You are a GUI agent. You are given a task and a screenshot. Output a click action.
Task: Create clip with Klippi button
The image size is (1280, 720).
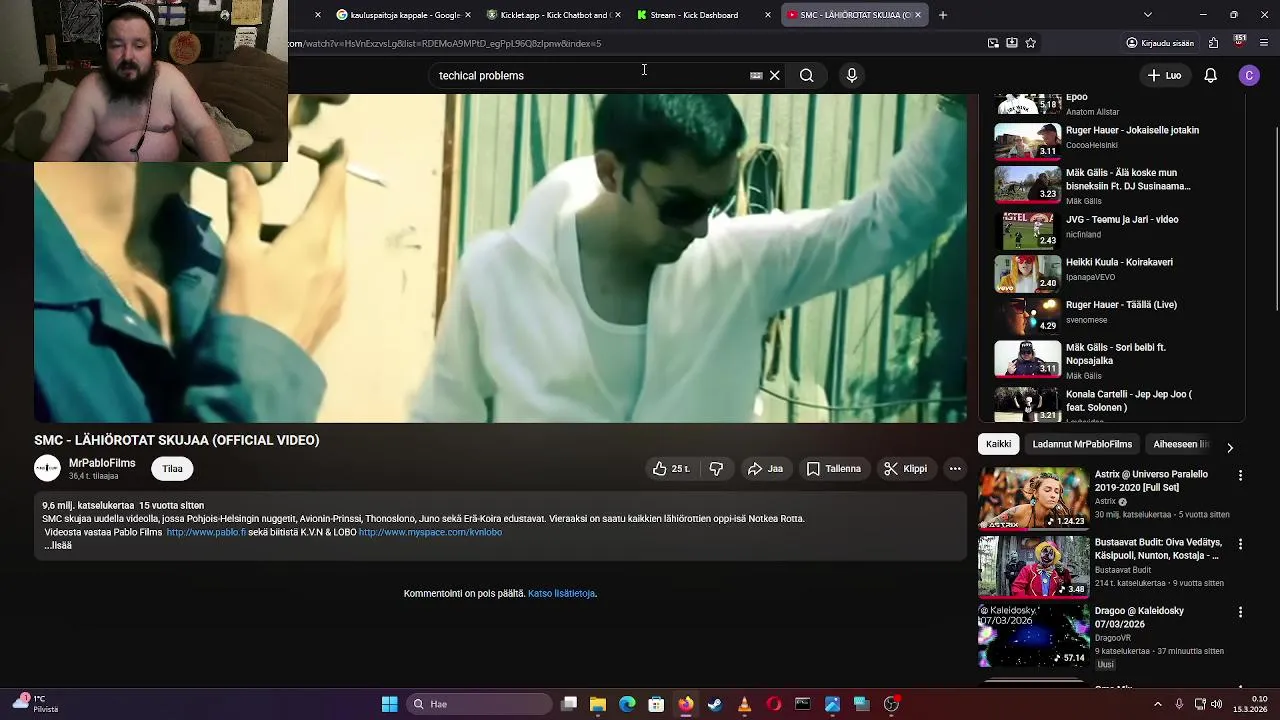[x=906, y=468]
